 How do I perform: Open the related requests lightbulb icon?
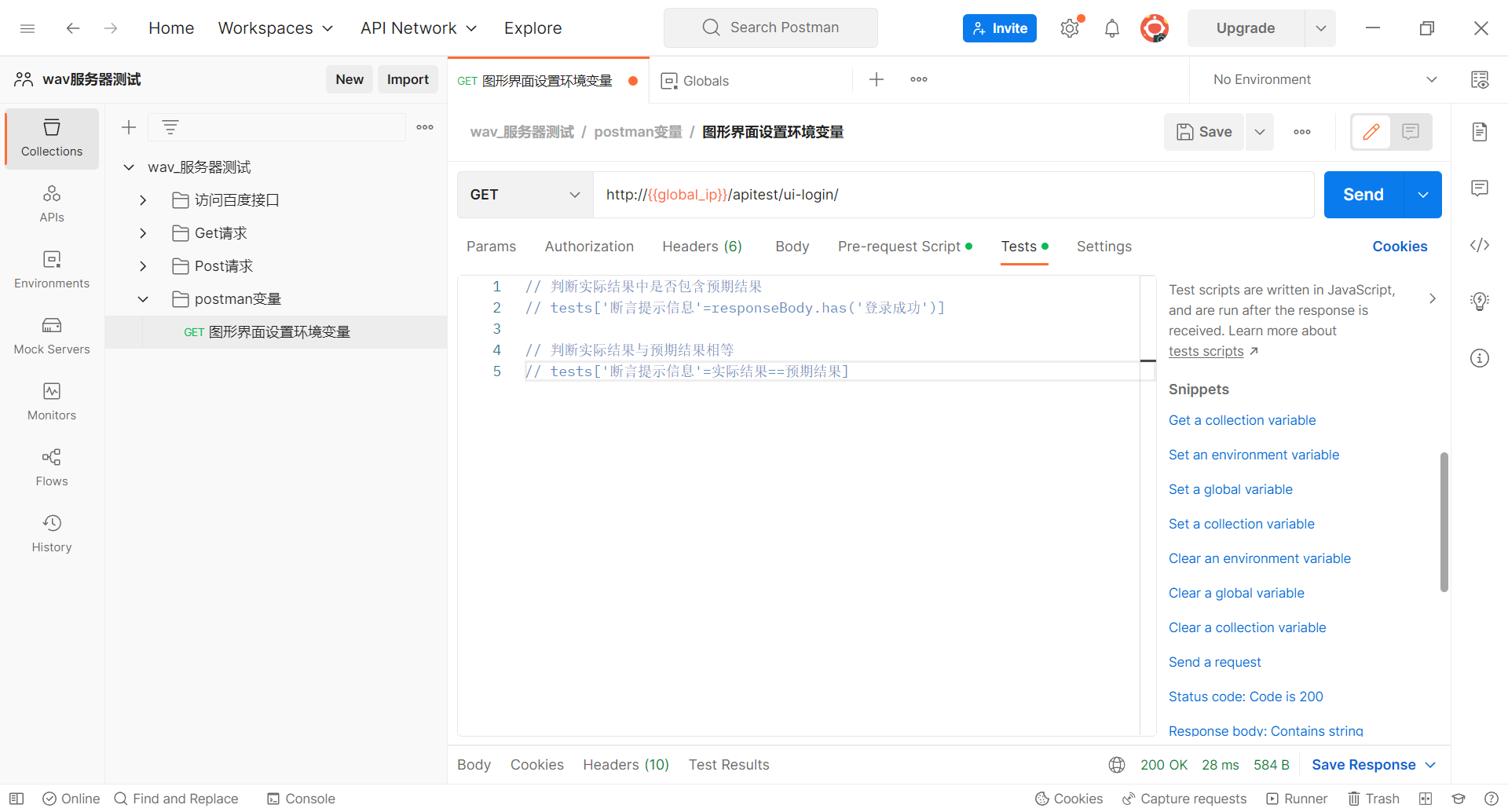1480,302
